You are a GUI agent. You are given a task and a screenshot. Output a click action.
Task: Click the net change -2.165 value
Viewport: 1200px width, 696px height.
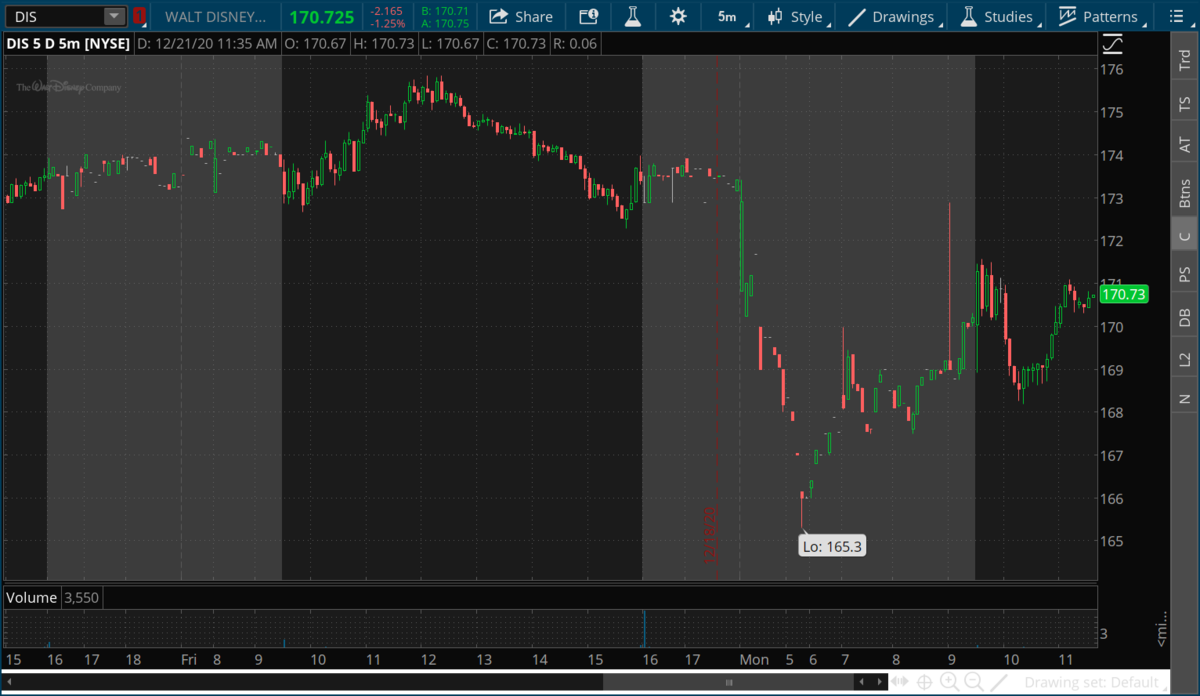pyautogui.click(x=386, y=11)
